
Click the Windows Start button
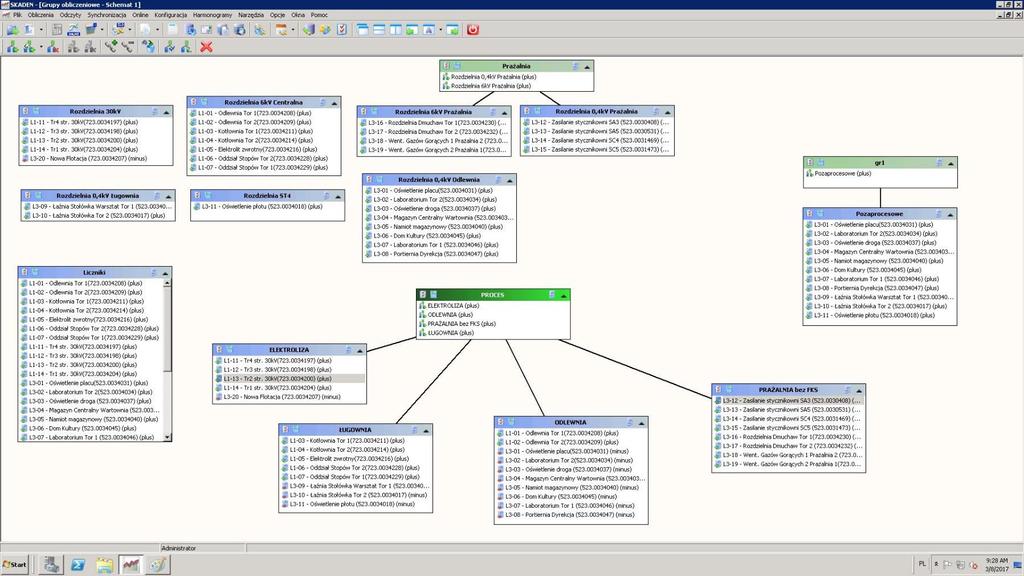pos(14,564)
